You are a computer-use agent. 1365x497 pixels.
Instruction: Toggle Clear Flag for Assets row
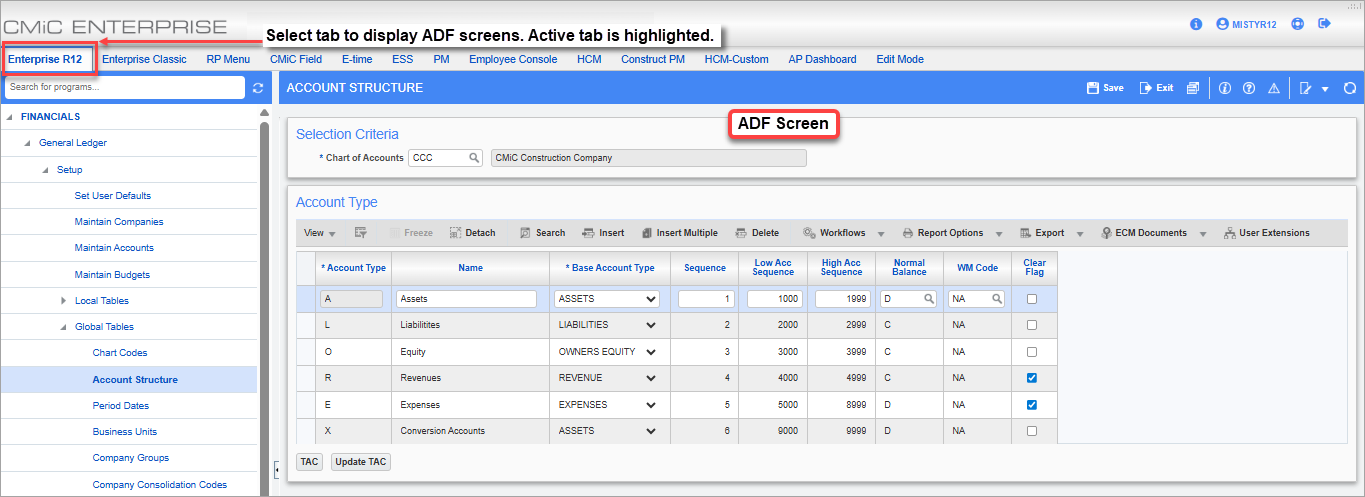click(x=1032, y=298)
